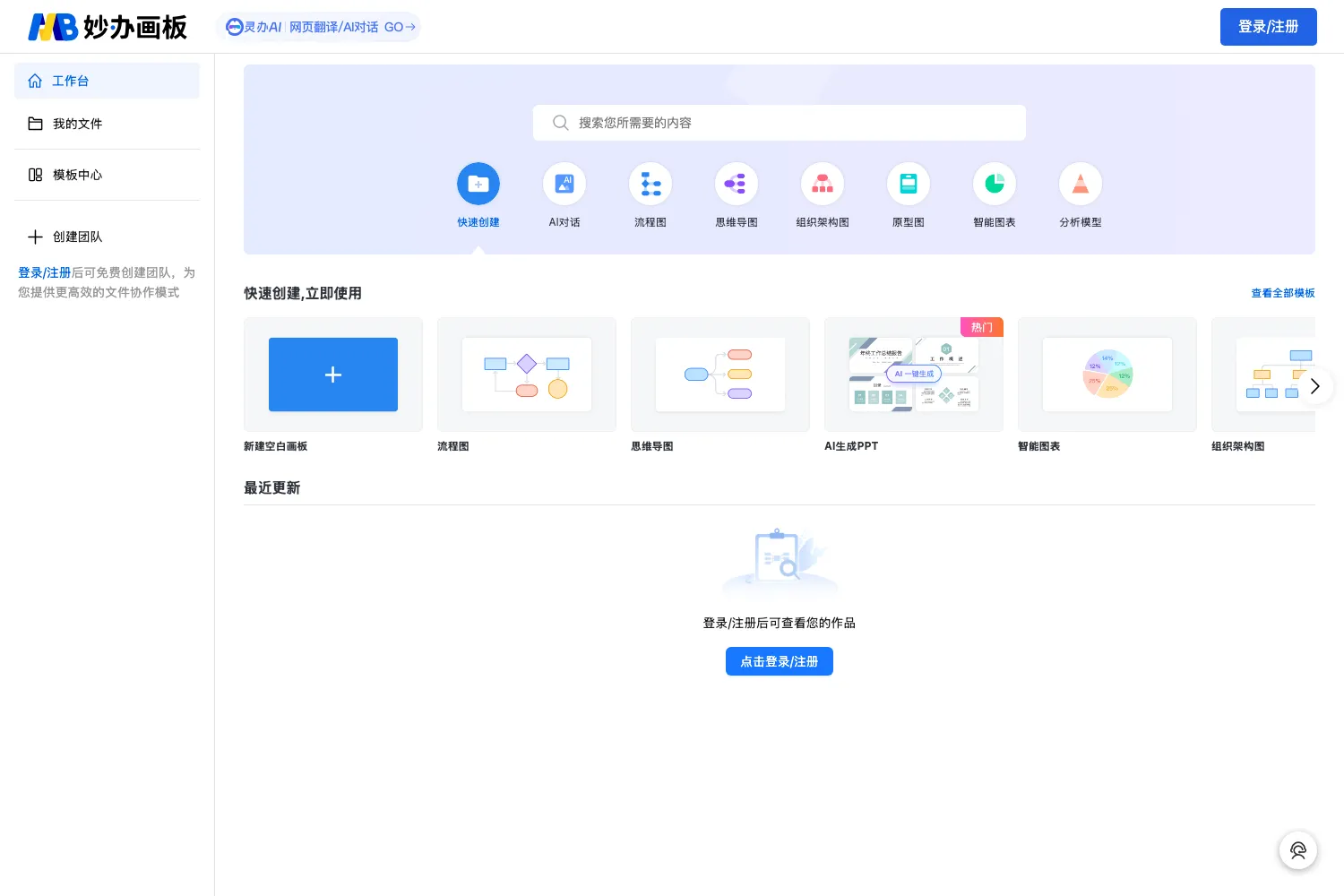Click the 热门 badge on AI生成PPT
The image size is (1344, 896).
coord(982,327)
